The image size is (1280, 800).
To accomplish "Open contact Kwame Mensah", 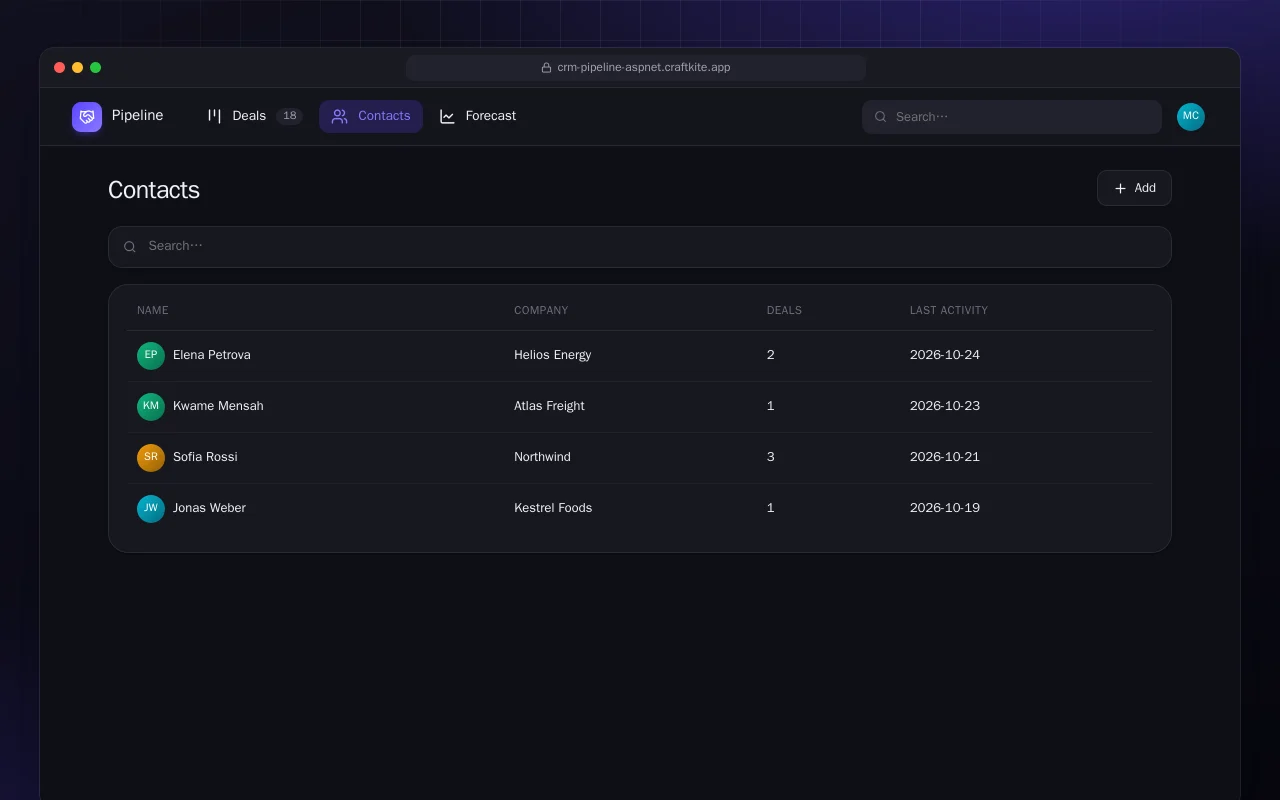I will pyautogui.click(x=218, y=406).
